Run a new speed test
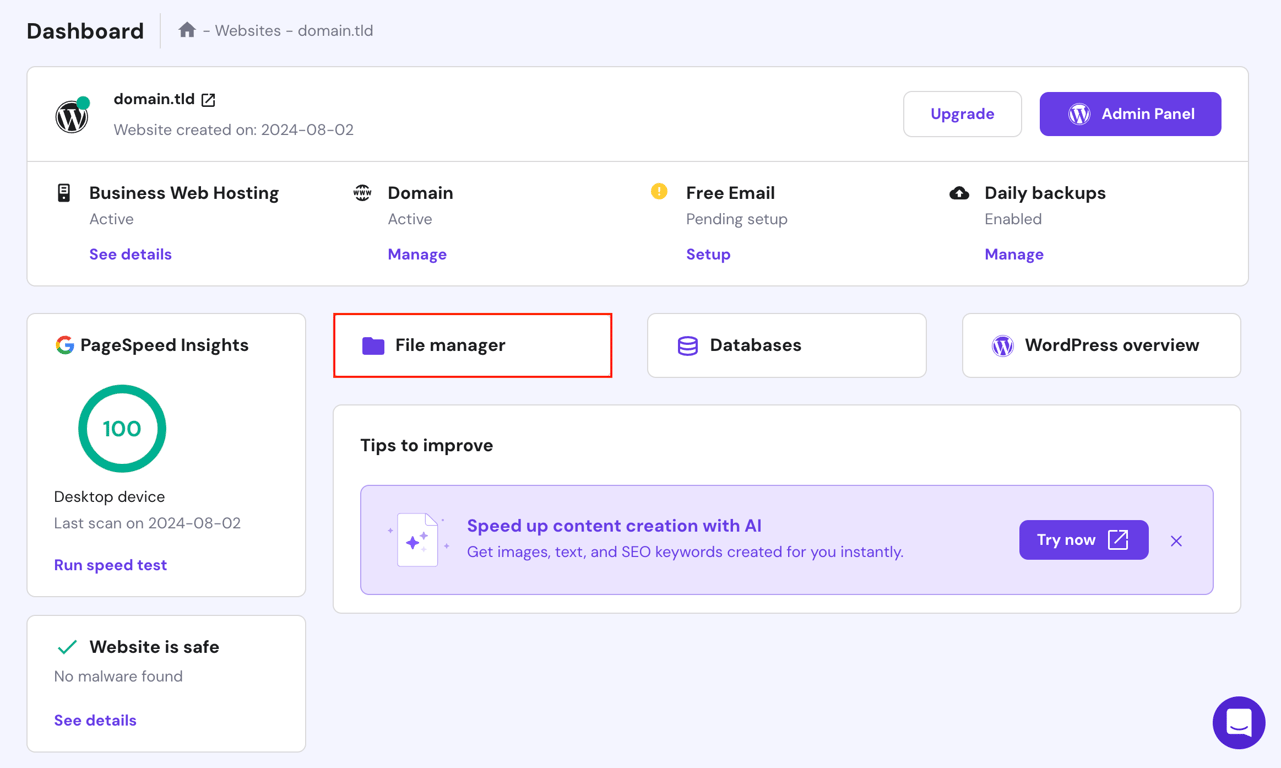Image resolution: width=1281 pixels, height=768 pixels. [x=110, y=564]
